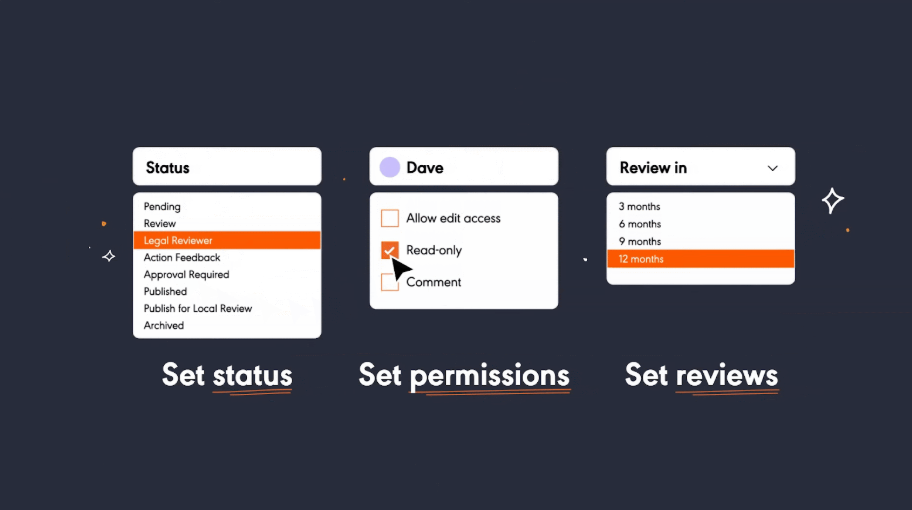
Task: Pick Approval Required status
Action: (186, 274)
